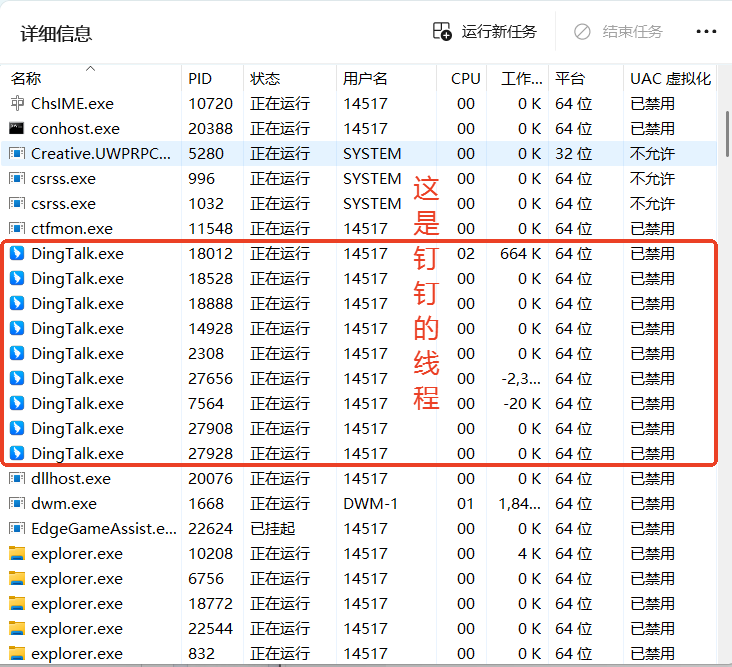Click the explorer.exe folder icon PID 6756

point(17,578)
